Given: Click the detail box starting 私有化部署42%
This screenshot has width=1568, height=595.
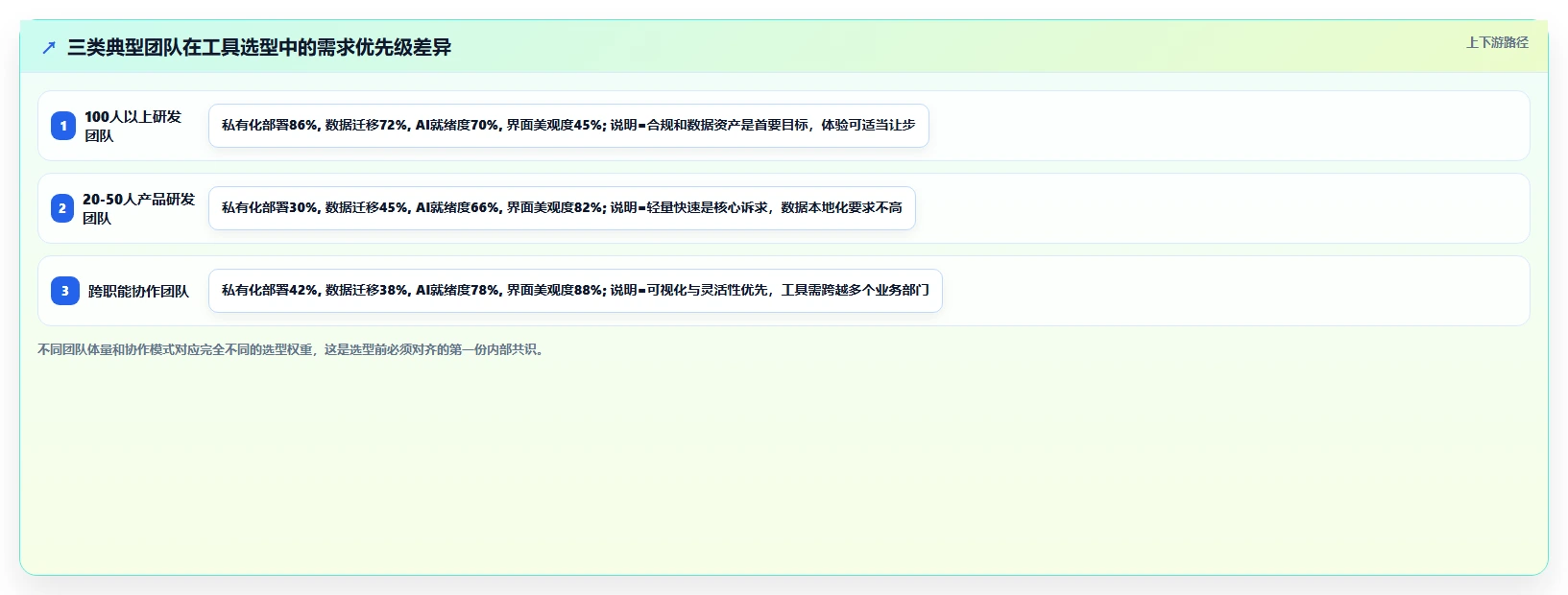Looking at the screenshot, I should coord(575,291).
